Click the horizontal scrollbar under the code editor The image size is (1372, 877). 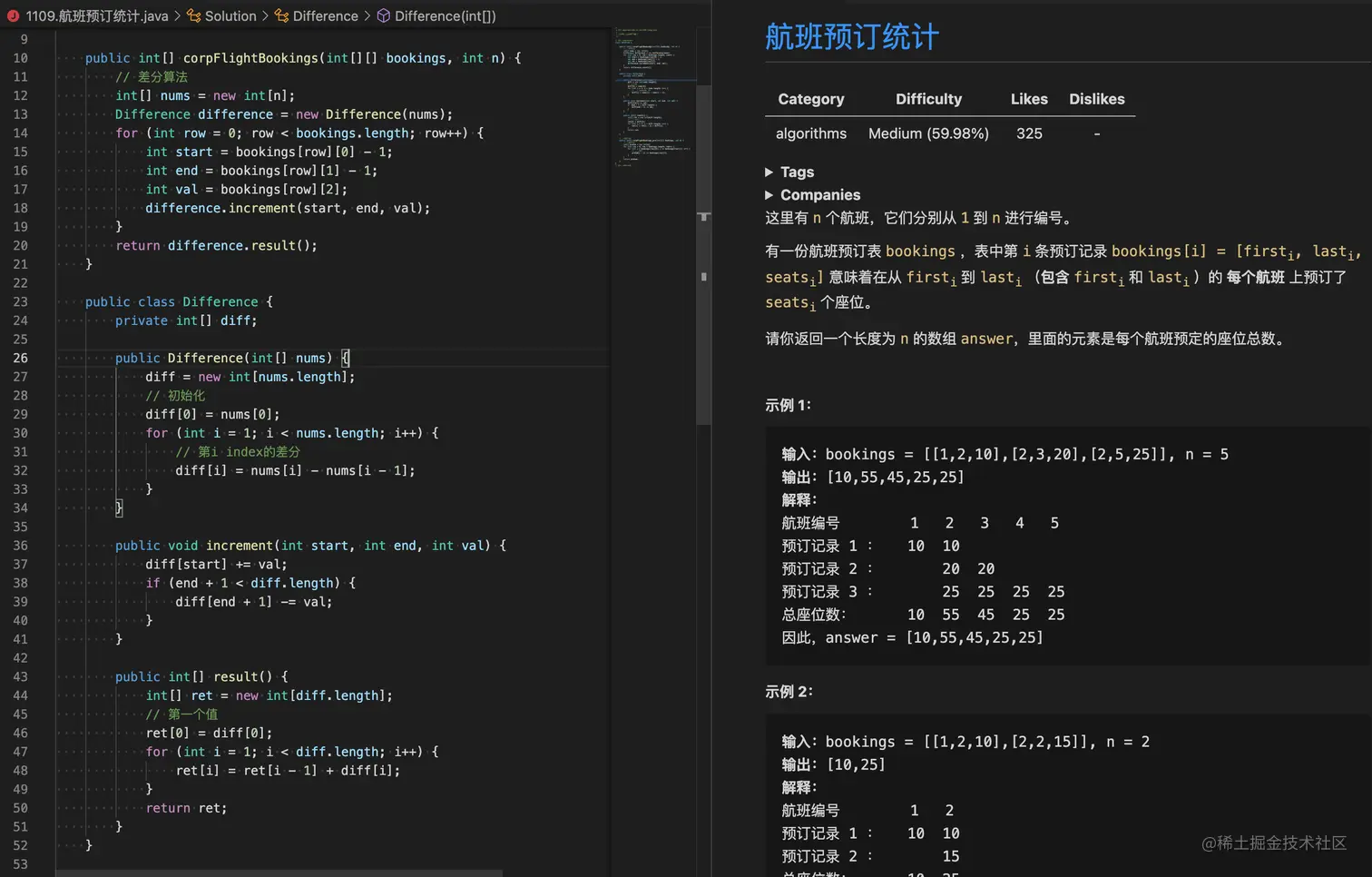[279, 872]
